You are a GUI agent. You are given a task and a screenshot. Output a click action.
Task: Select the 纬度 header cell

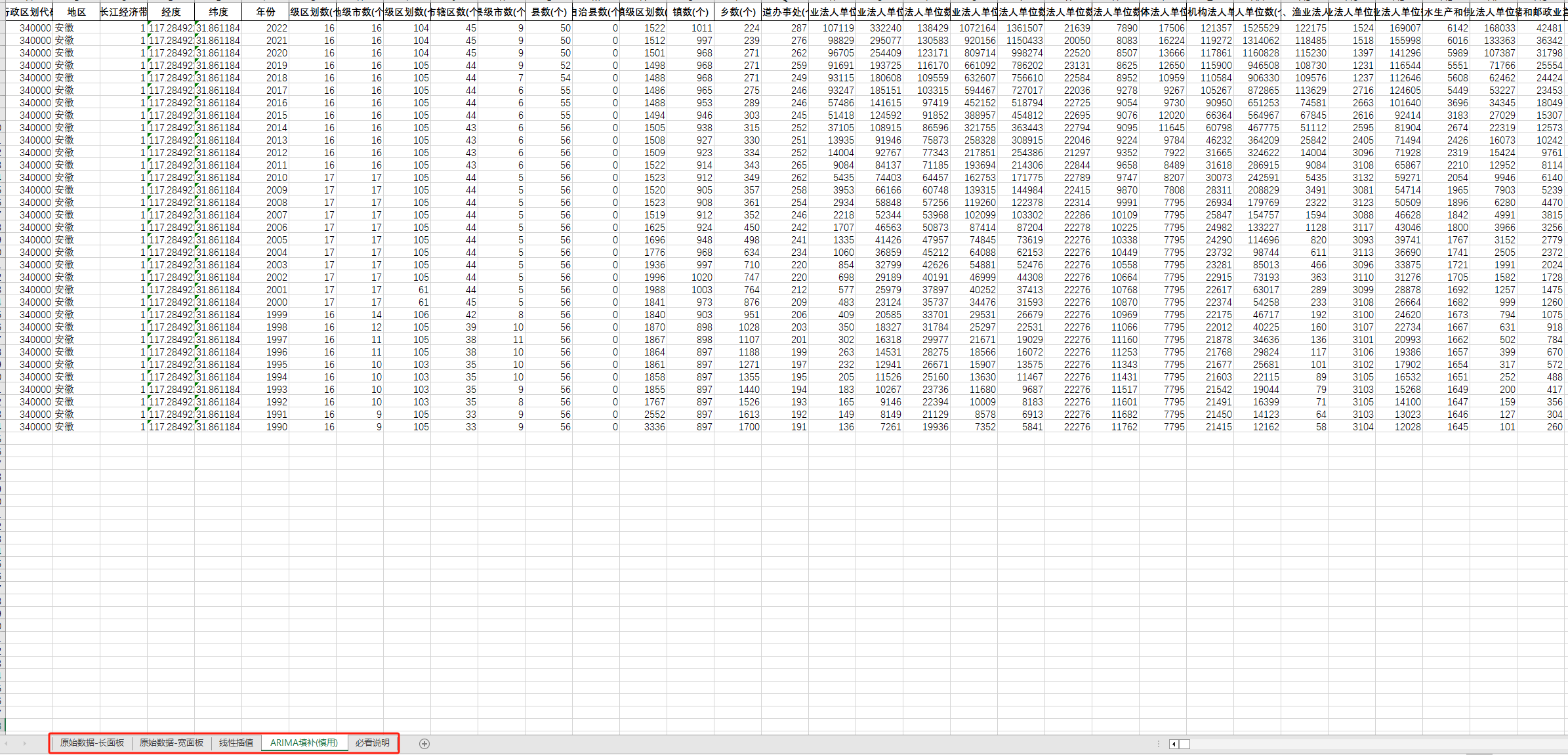click(218, 12)
